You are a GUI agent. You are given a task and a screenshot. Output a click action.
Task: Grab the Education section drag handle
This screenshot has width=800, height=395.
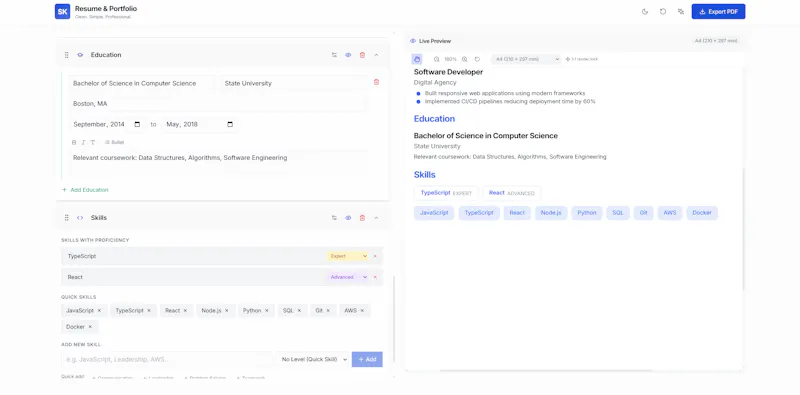(66, 55)
